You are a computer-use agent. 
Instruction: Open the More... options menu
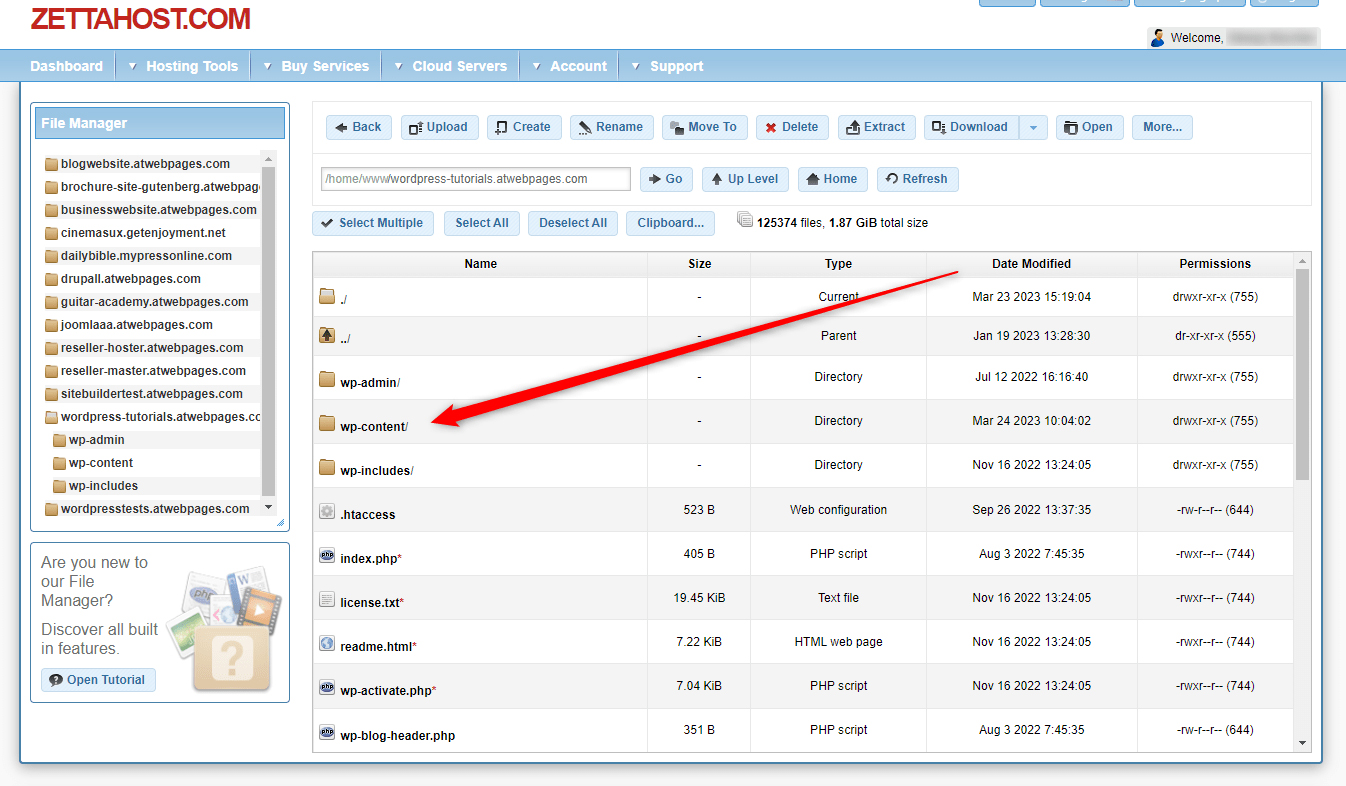click(1162, 127)
